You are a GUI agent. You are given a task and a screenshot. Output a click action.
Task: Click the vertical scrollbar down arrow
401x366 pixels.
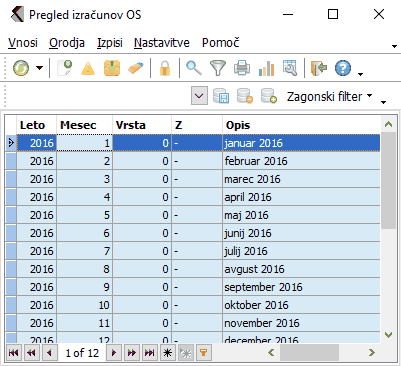click(x=388, y=335)
